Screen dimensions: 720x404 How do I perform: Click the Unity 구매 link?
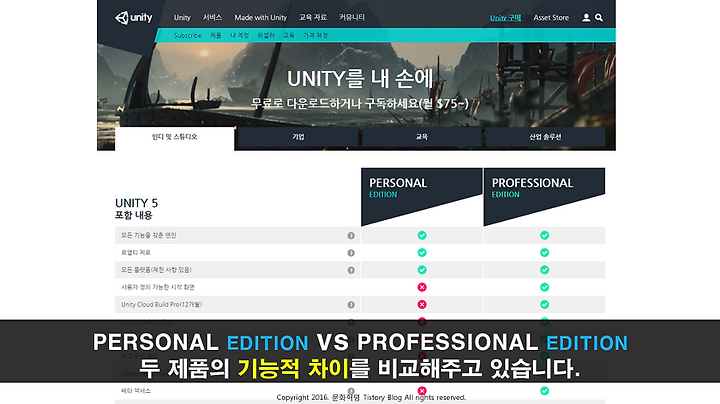tap(506, 18)
